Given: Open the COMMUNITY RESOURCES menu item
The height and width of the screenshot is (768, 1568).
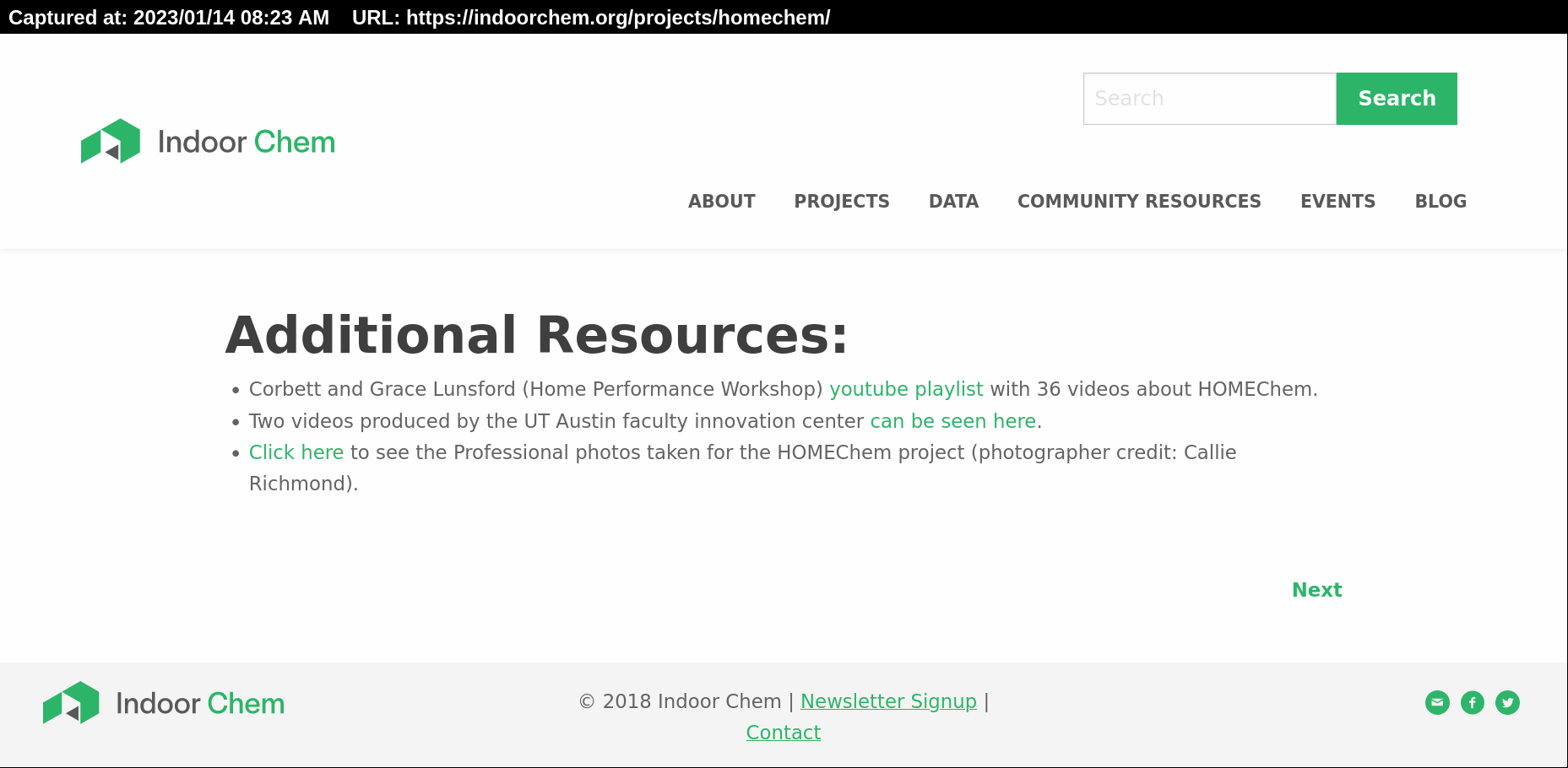Looking at the screenshot, I should coord(1139,201).
